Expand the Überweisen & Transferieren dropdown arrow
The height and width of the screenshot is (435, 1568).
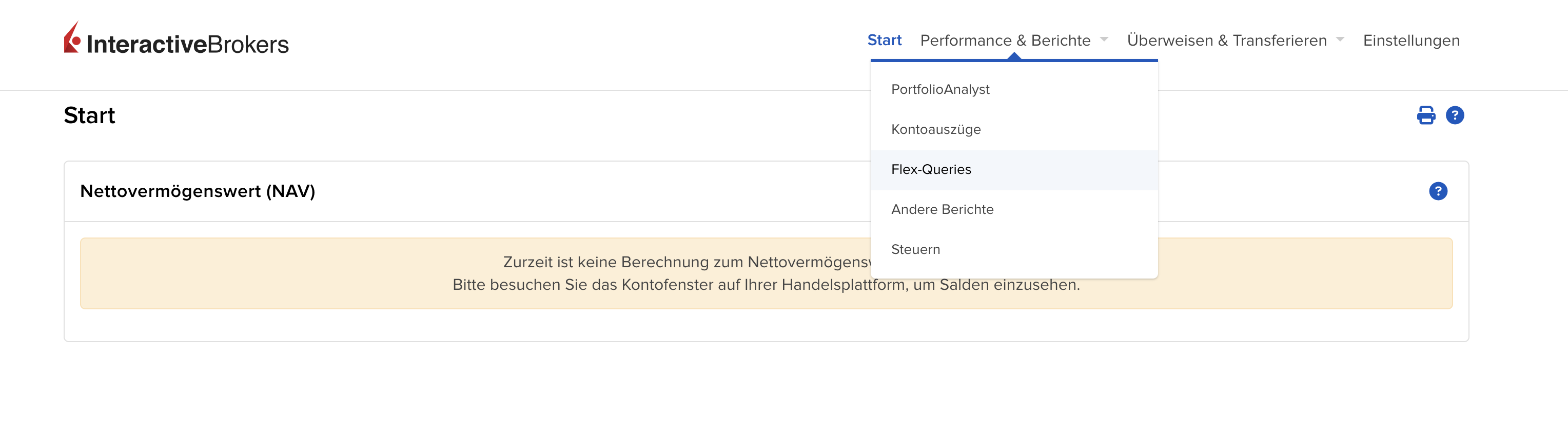pos(1340,40)
